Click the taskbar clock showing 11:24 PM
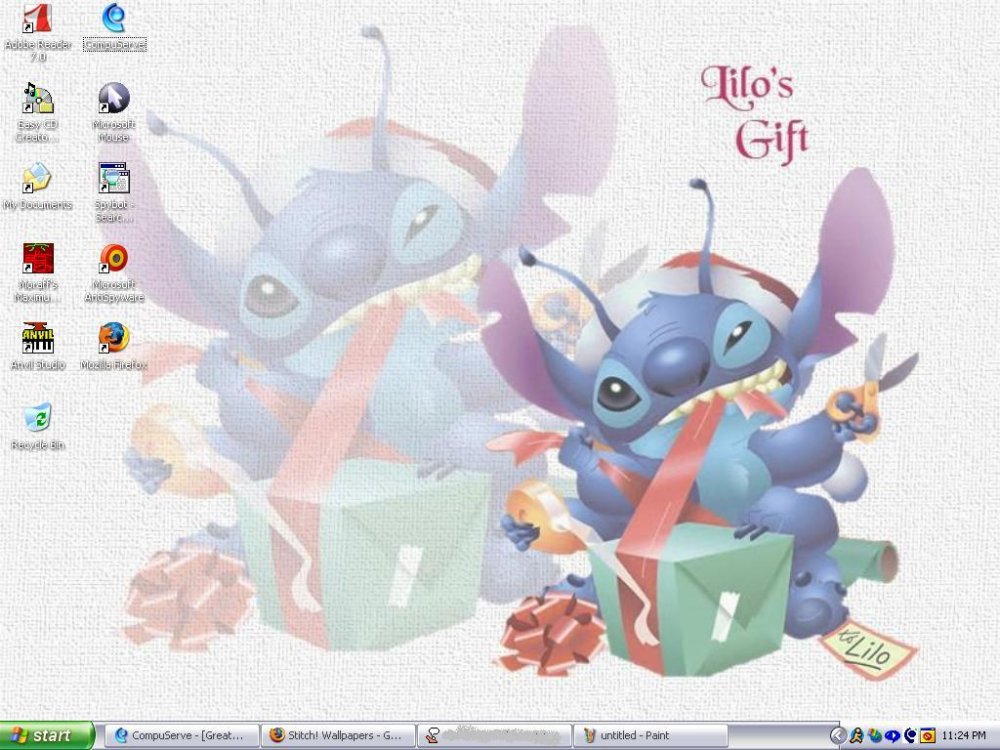Image resolution: width=1000 pixels, height=750 pixels. pos(963,735)
